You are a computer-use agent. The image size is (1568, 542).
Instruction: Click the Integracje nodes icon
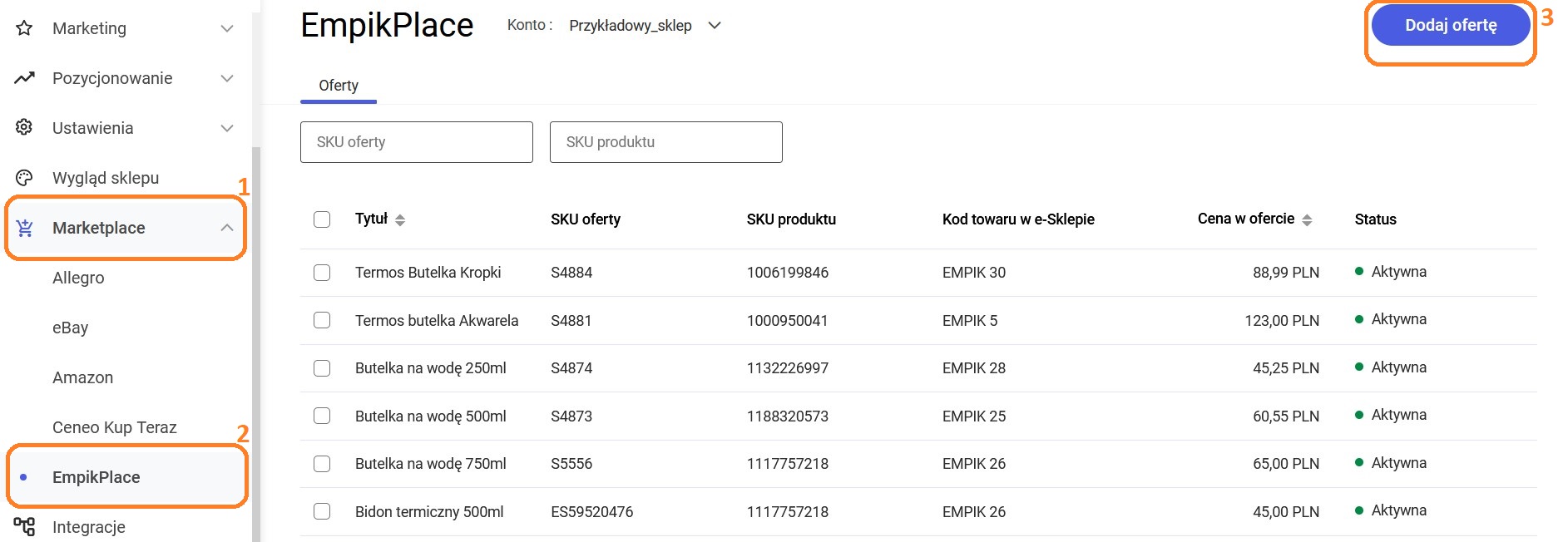[x=24, y=526]
